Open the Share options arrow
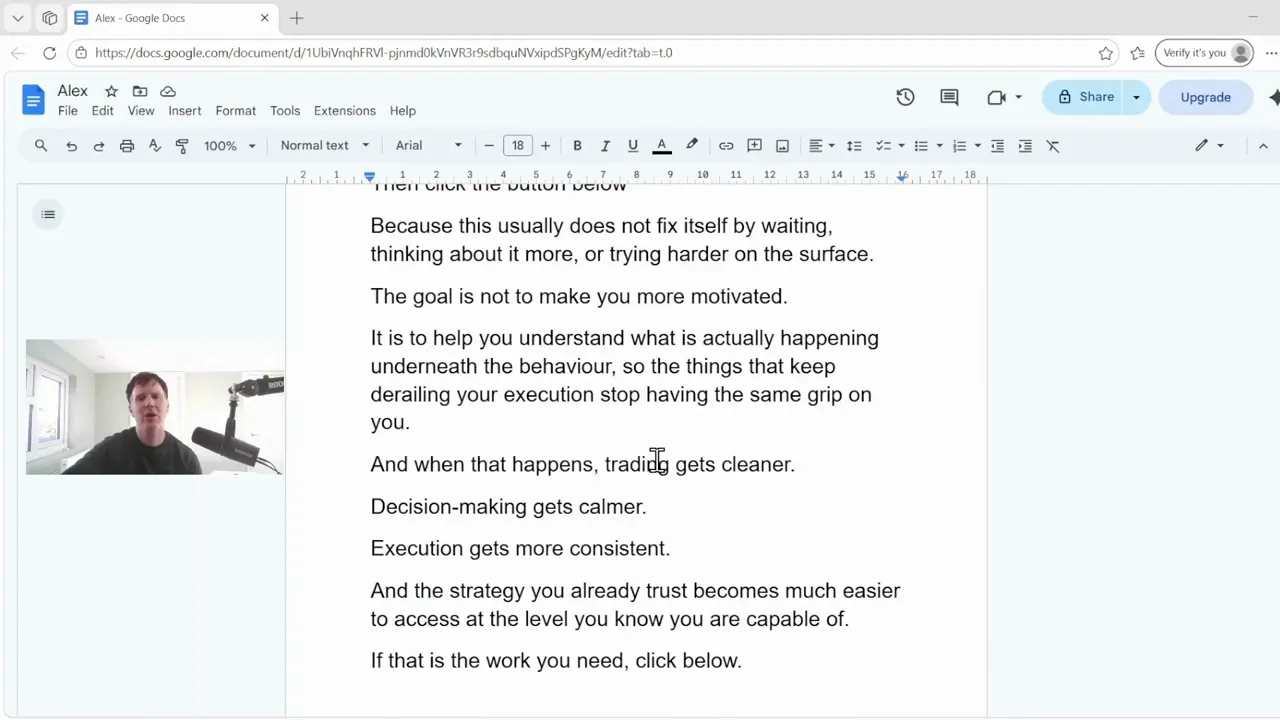1280x720 pixels. 1136,97
